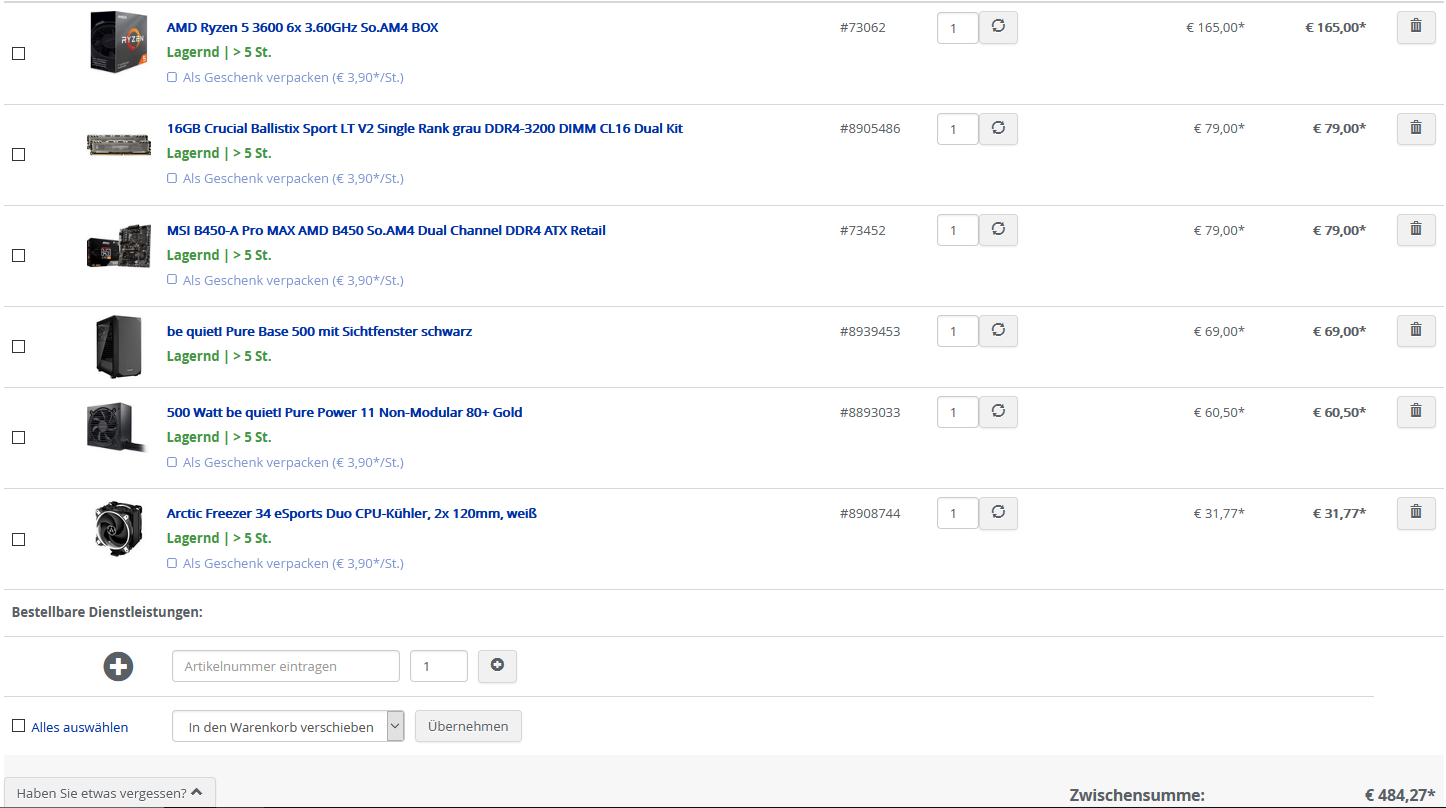The image size is (1446, 808).
Task: Open MSI B450-A Pro MAX product link
Action: pos(386,230)
